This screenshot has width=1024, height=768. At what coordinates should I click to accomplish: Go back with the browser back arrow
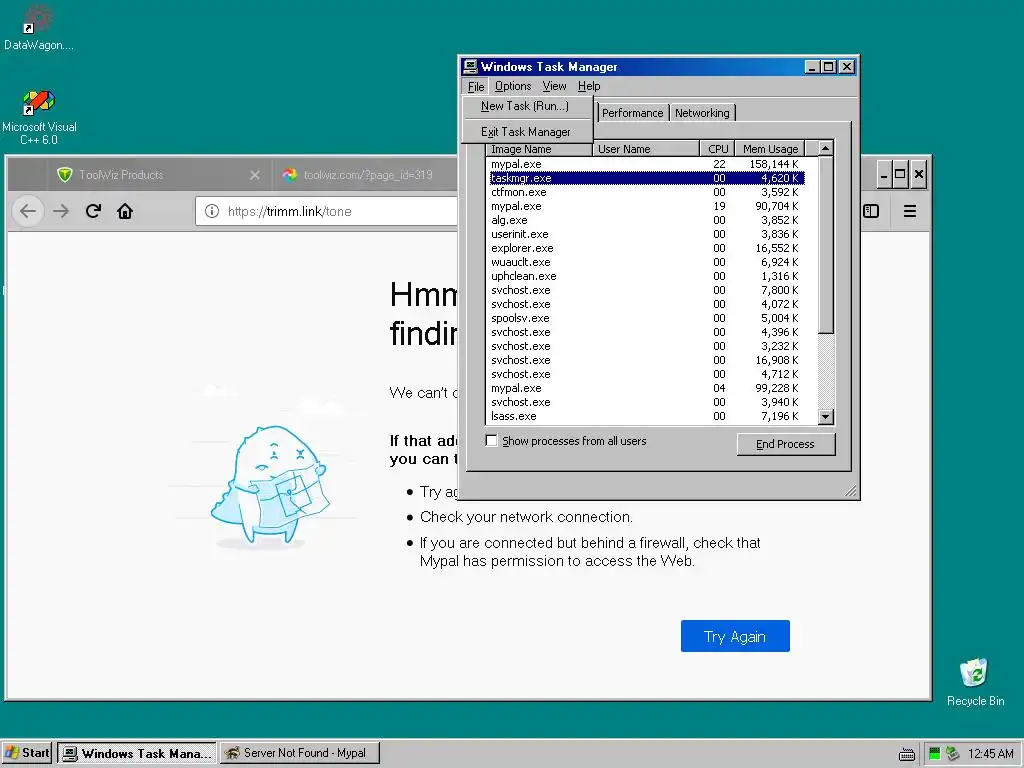coord(28,211)
